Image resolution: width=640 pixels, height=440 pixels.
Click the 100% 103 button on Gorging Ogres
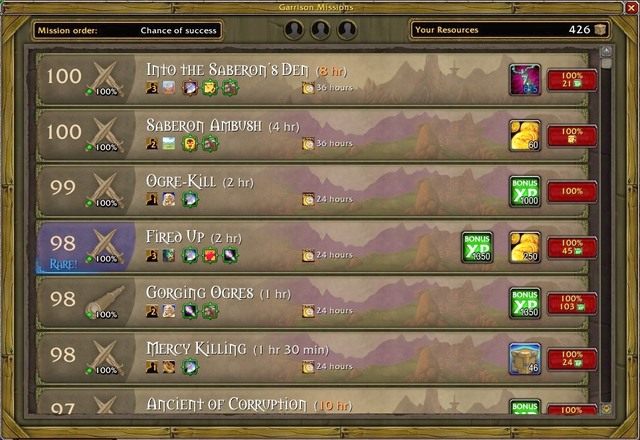572,303
